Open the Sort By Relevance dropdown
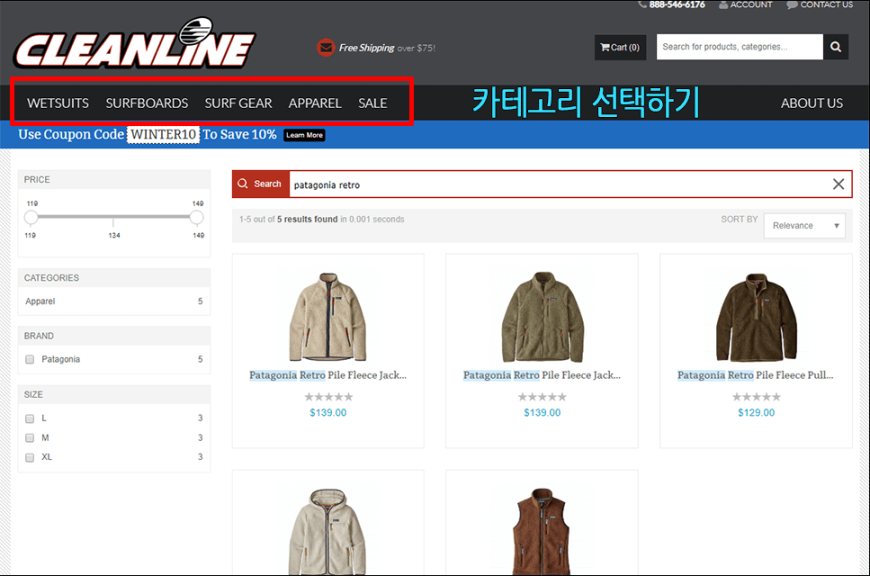 pyautogui.click(x=805, y=226)
